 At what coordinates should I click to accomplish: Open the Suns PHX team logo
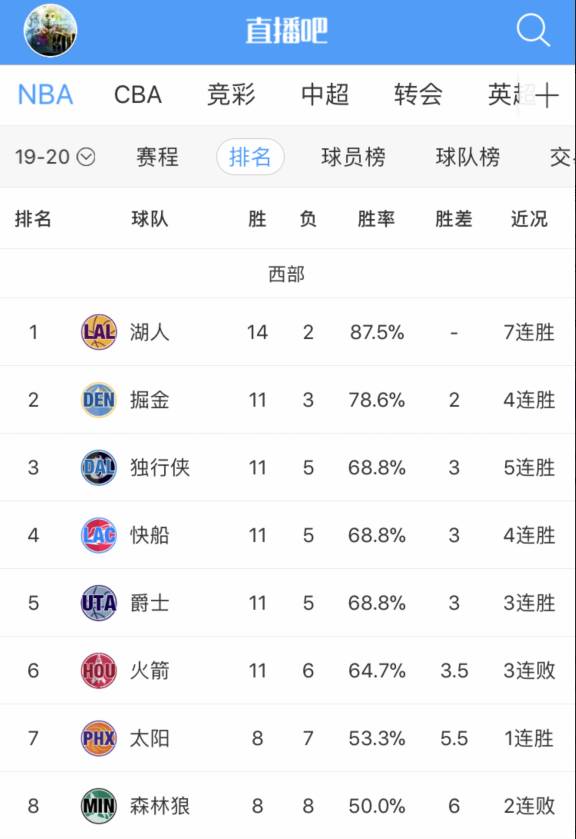pos(98,738)
